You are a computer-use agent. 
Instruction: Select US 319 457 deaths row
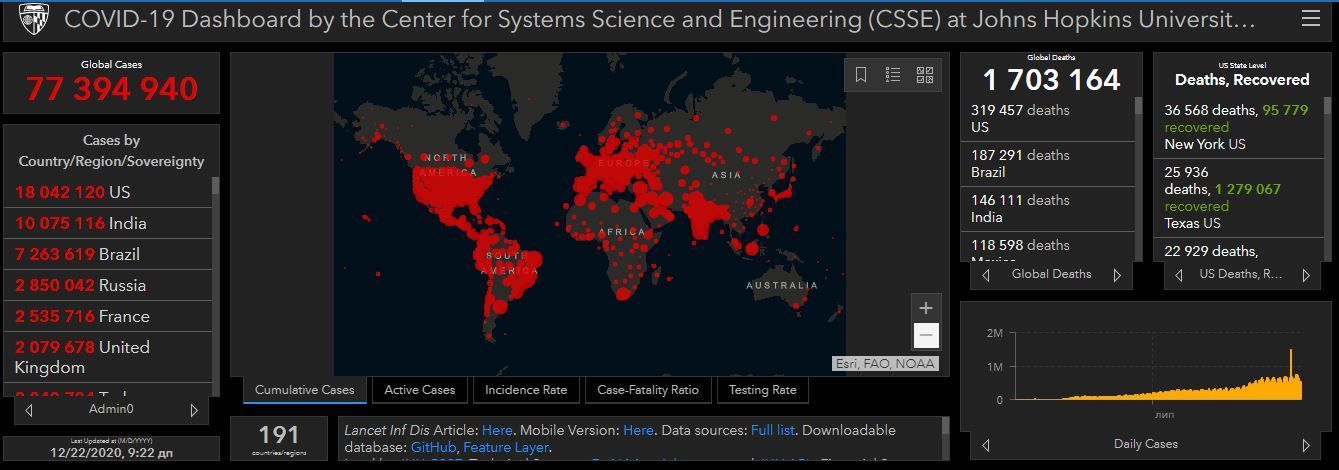pyautogui.click(x=1048, y=119)
